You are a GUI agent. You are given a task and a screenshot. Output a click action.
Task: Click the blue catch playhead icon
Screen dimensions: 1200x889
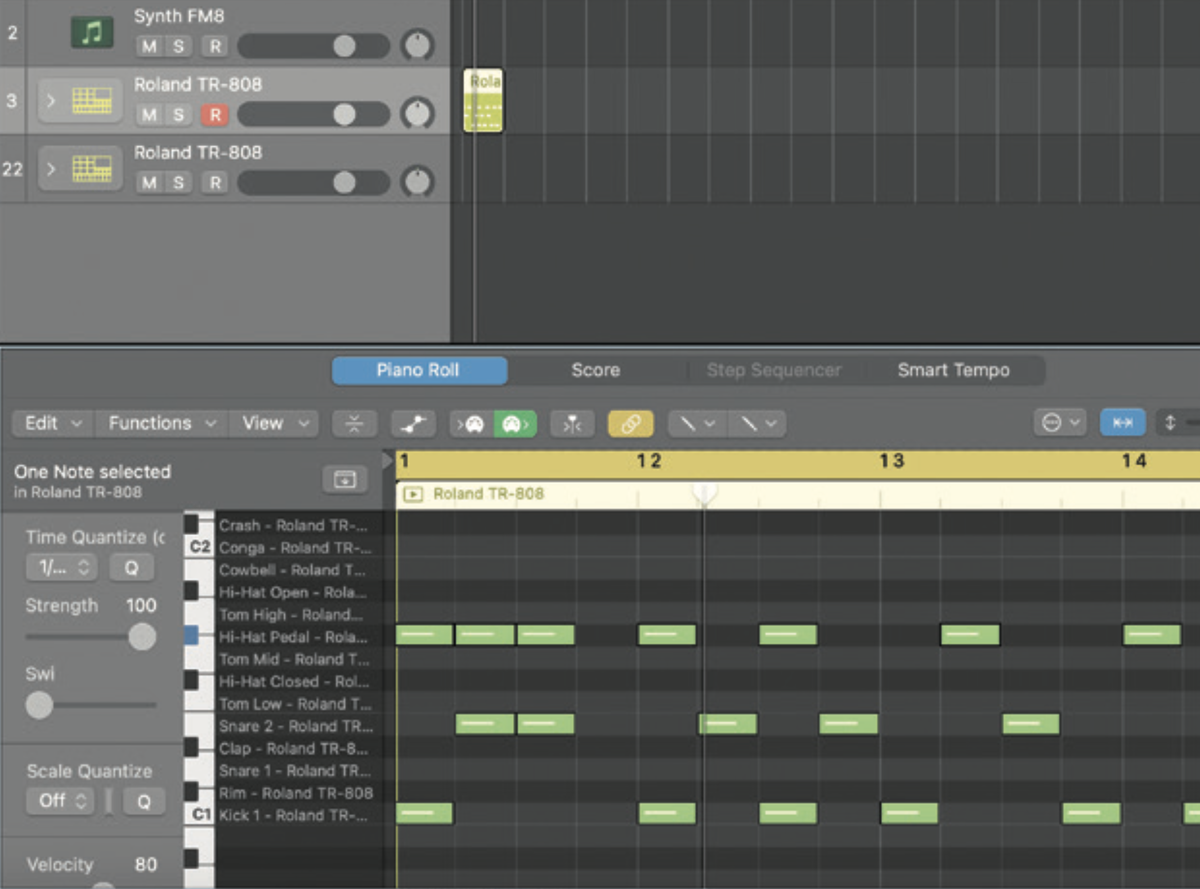[1122, 423]
